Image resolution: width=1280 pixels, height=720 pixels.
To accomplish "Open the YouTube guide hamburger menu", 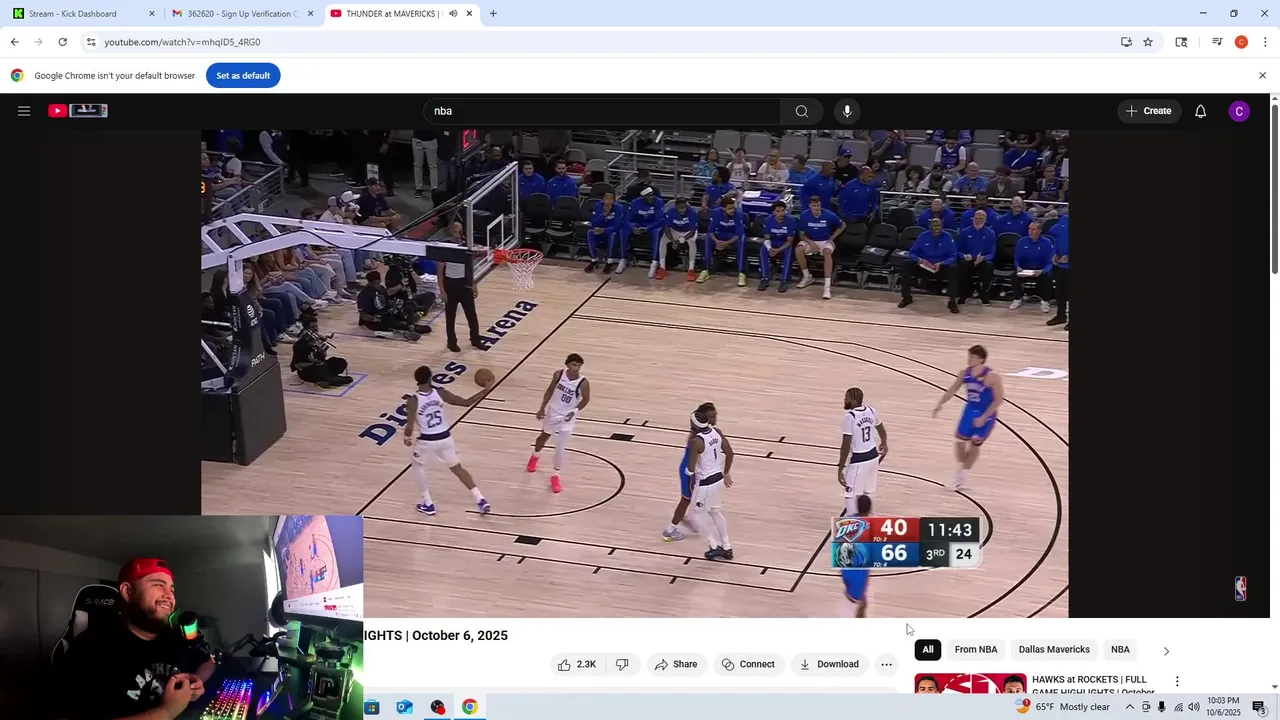I will 24,111.
